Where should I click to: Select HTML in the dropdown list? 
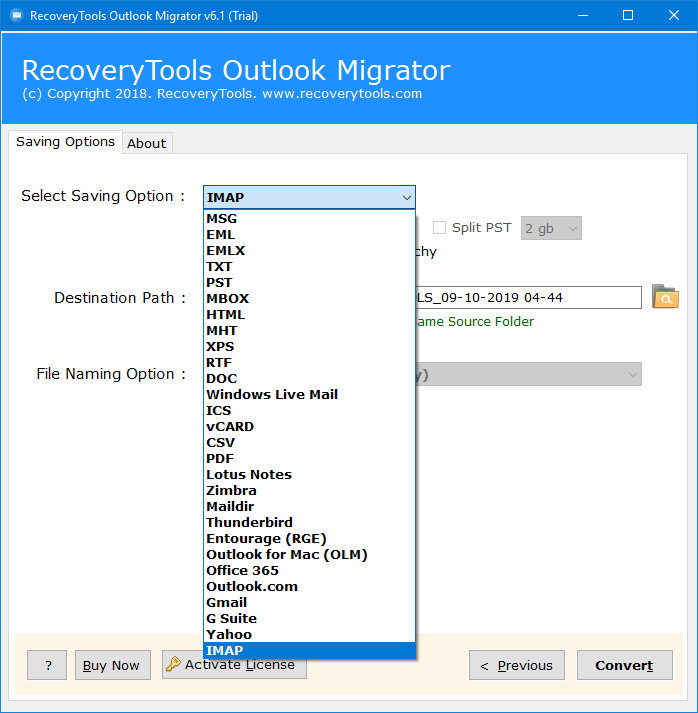[x=309, y=315]
